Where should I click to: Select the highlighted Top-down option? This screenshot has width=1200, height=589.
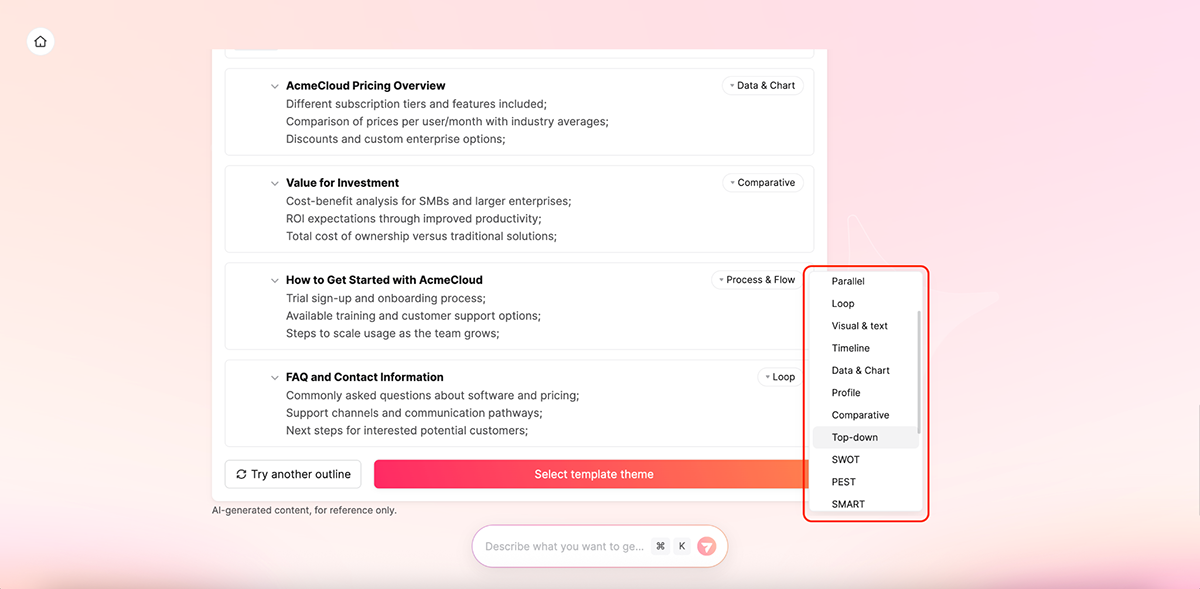[854, 437]
